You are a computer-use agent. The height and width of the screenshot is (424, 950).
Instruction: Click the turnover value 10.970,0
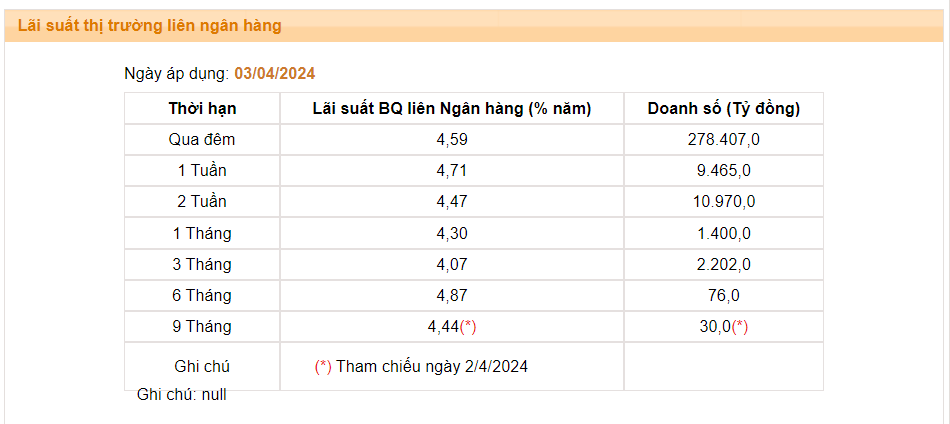click(723, 202)
